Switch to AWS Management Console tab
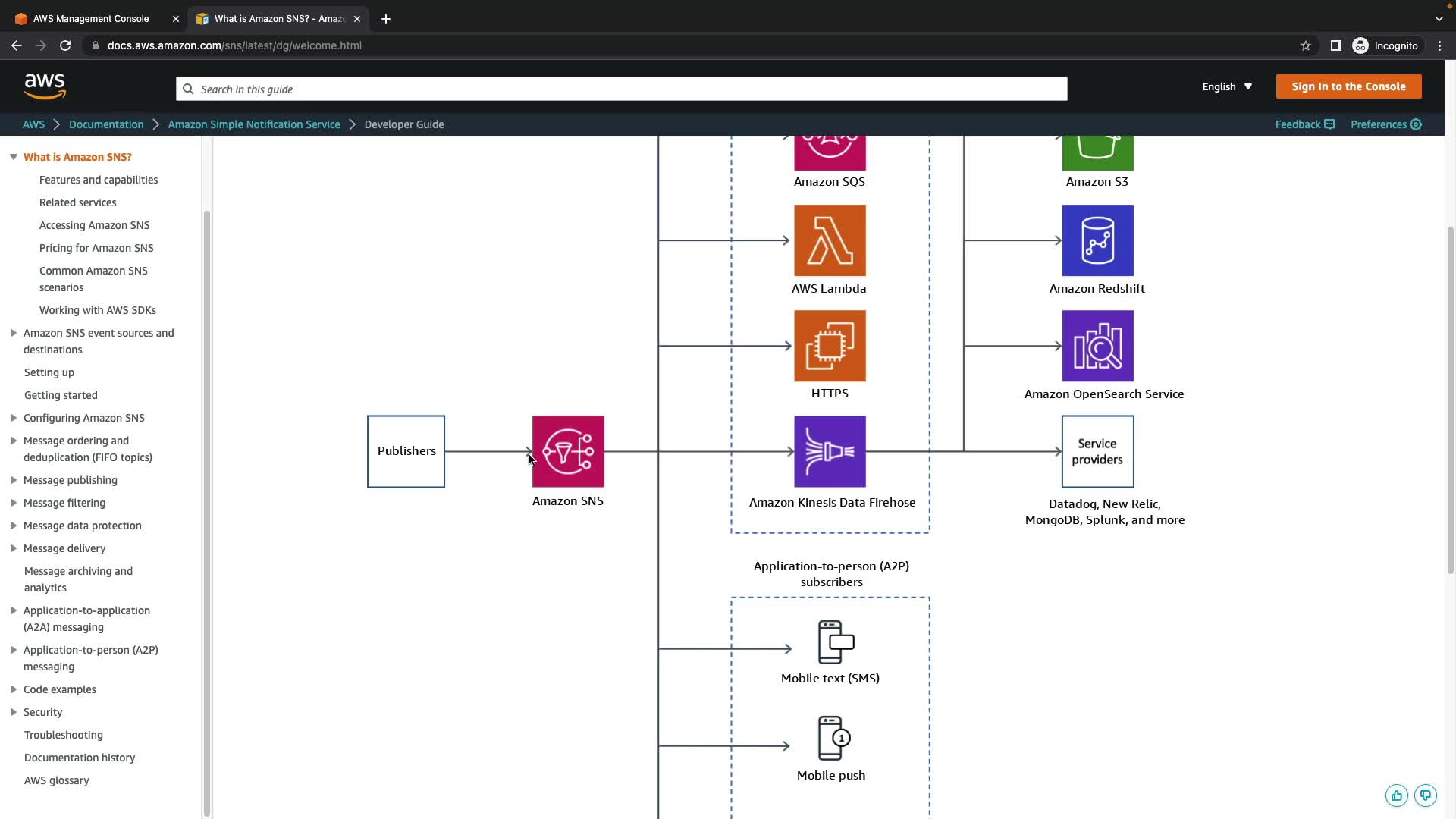The width and height of the screenshot is (1456, 819). [91, 19]
